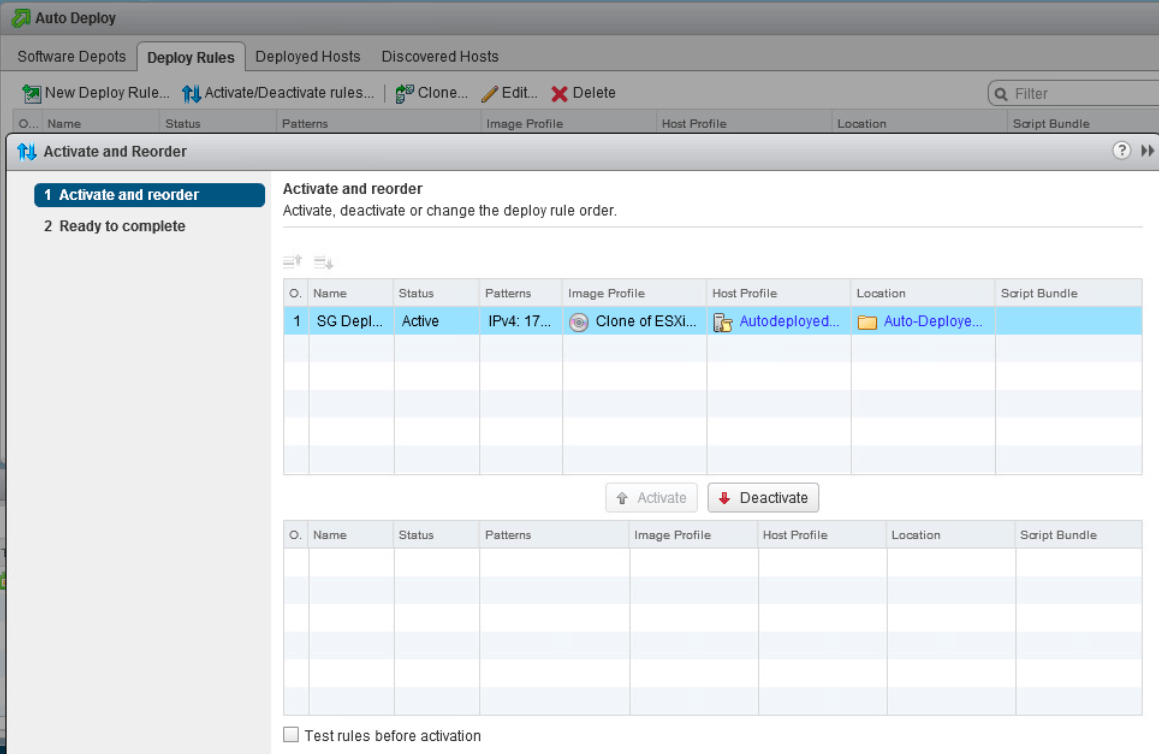1159x754 pixels.
Task: Sort active rules by Location column
Action: click(x=922, y=293)
